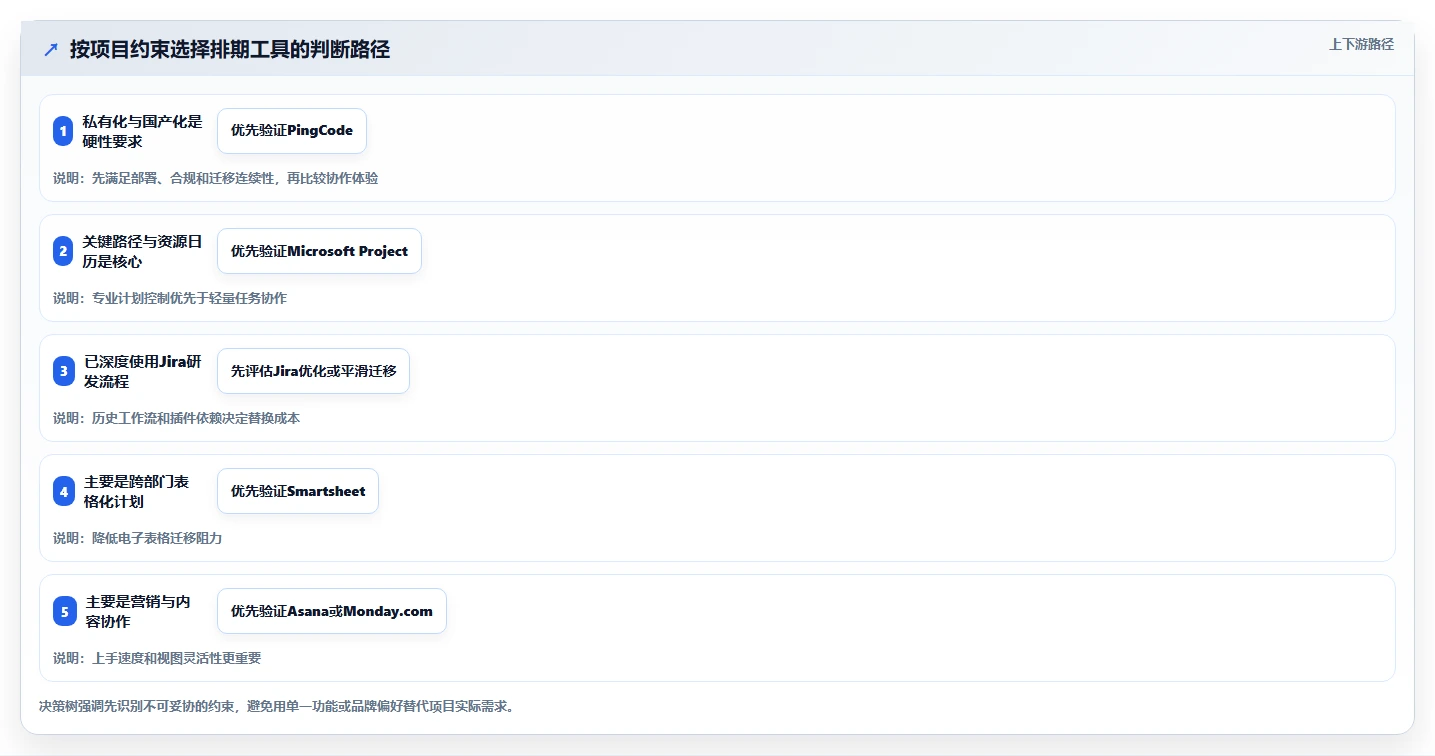The image size is (1435, 756).
Task: Click the 优先验证Microsoft Project button
Action: coord(319,251)
